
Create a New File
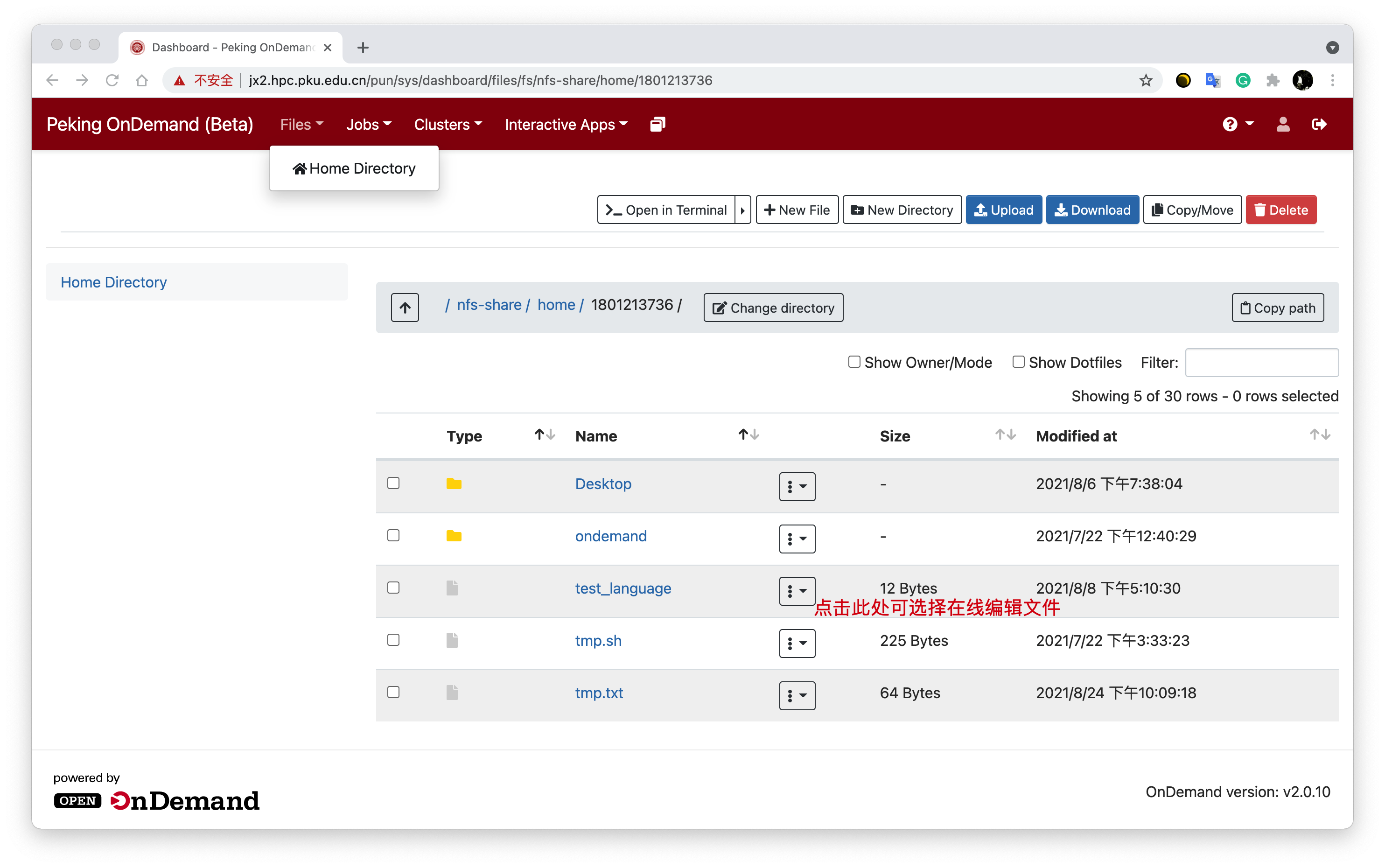tap(797, 210)
